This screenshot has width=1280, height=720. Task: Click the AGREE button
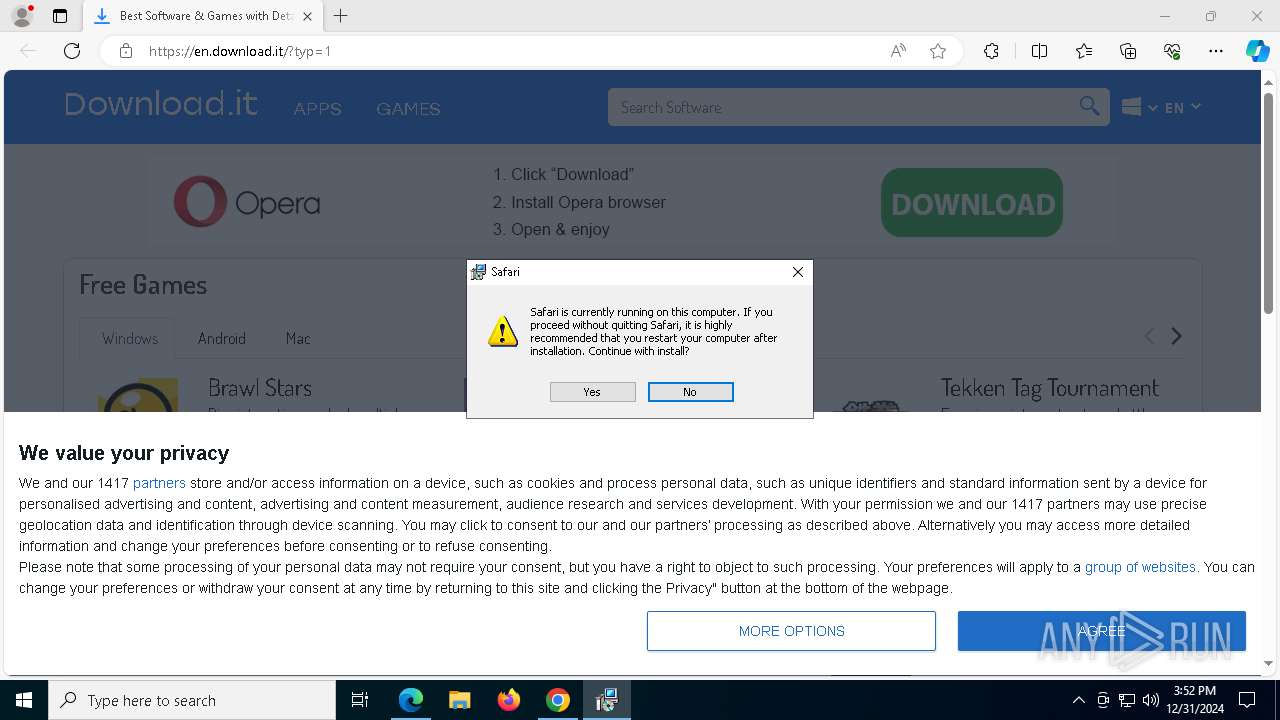tap(1102, 631)
